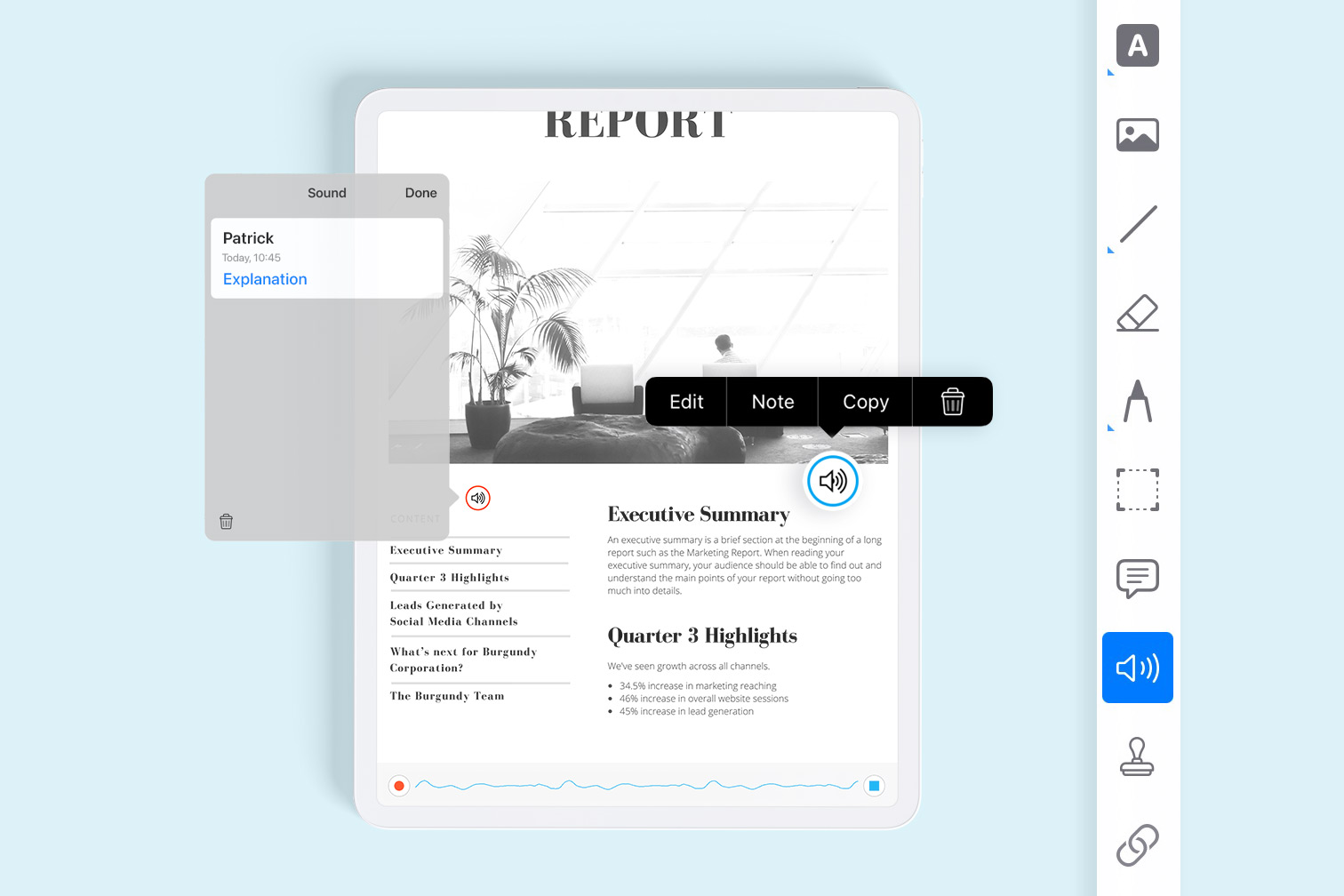Click the 45% increase in lead generation bullet

tap(686, 711)
